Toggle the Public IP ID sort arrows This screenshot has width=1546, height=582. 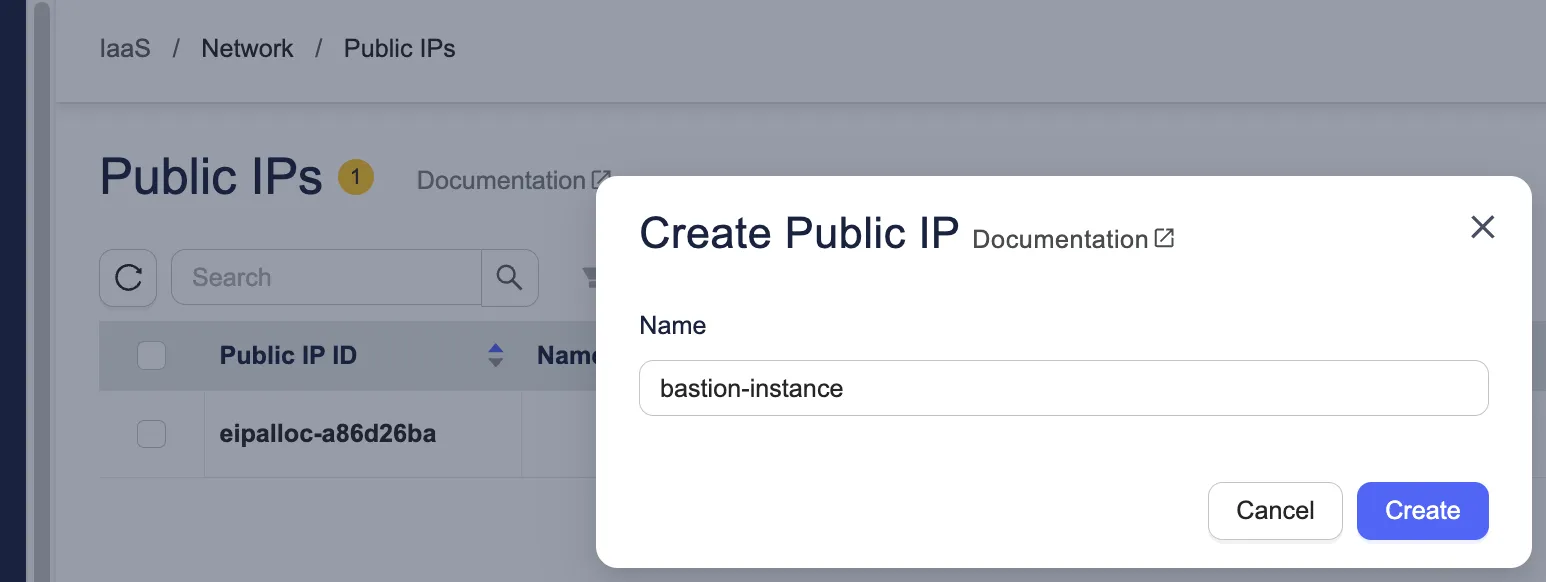[x=495, y=355]
